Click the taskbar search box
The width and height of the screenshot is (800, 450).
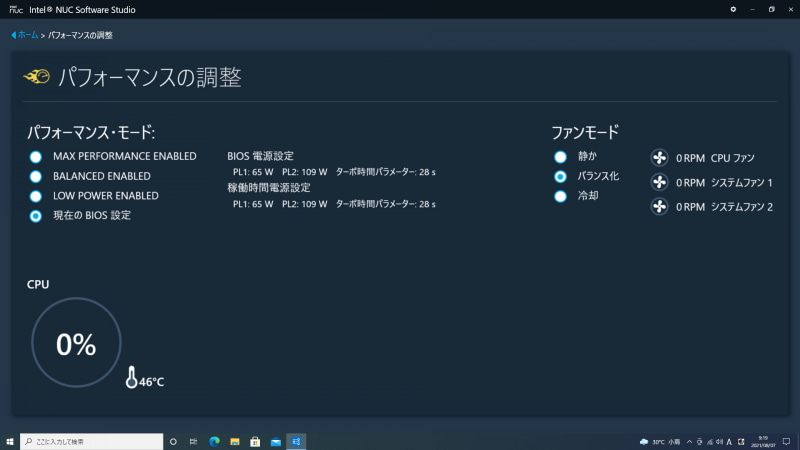(x=91, y=441)
